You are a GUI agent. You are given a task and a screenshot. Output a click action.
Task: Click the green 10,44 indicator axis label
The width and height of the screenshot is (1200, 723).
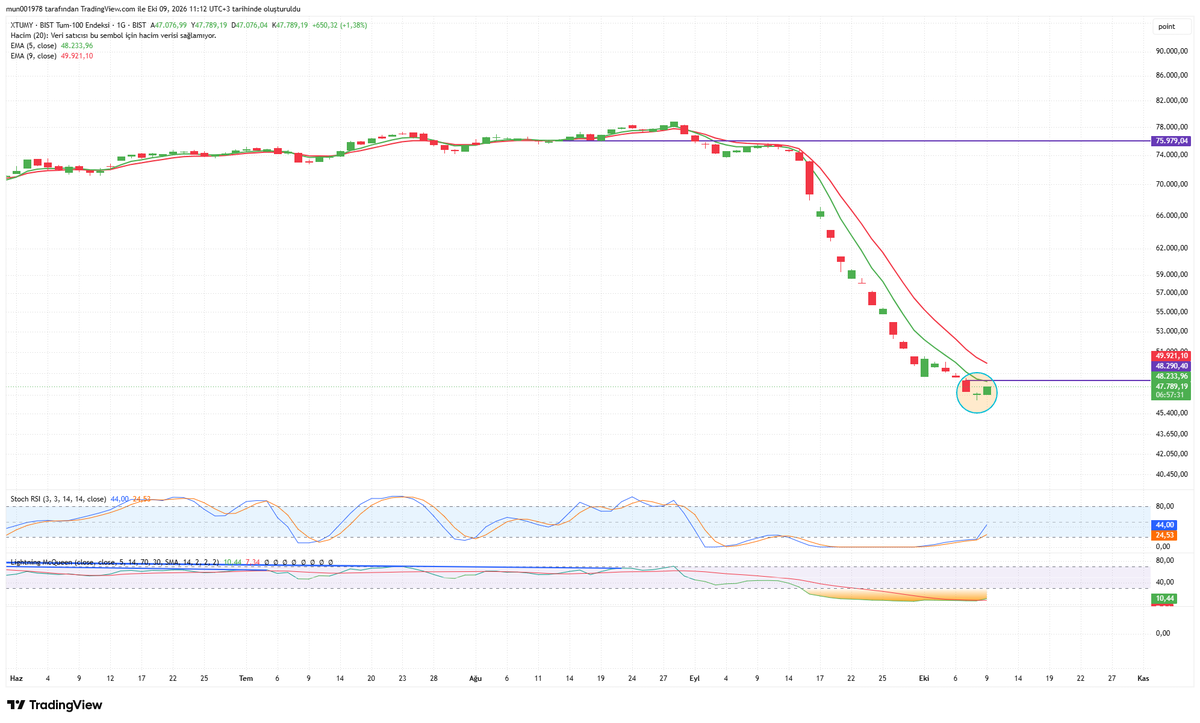click(1163, 598)
